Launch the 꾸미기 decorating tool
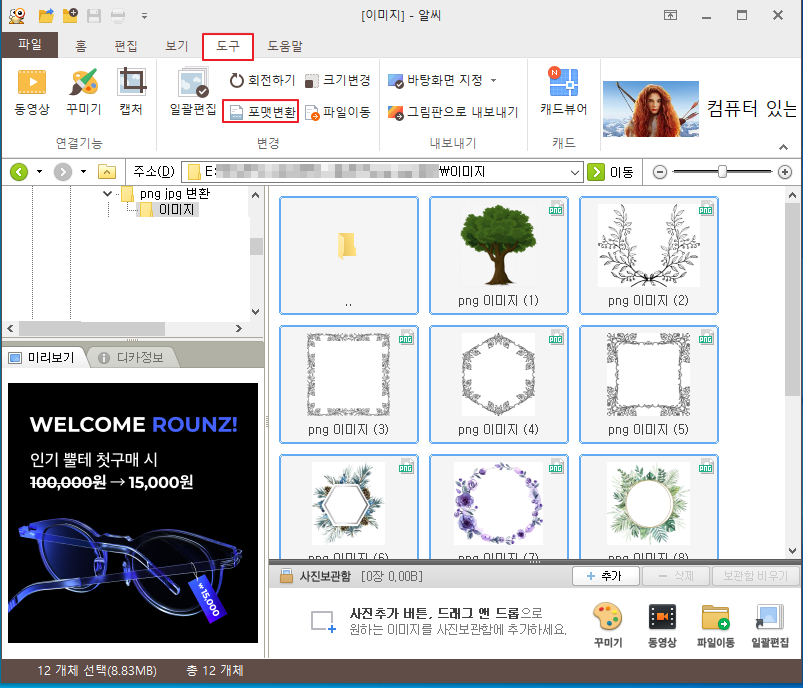 pyautogui.click(x=82, y=94)
